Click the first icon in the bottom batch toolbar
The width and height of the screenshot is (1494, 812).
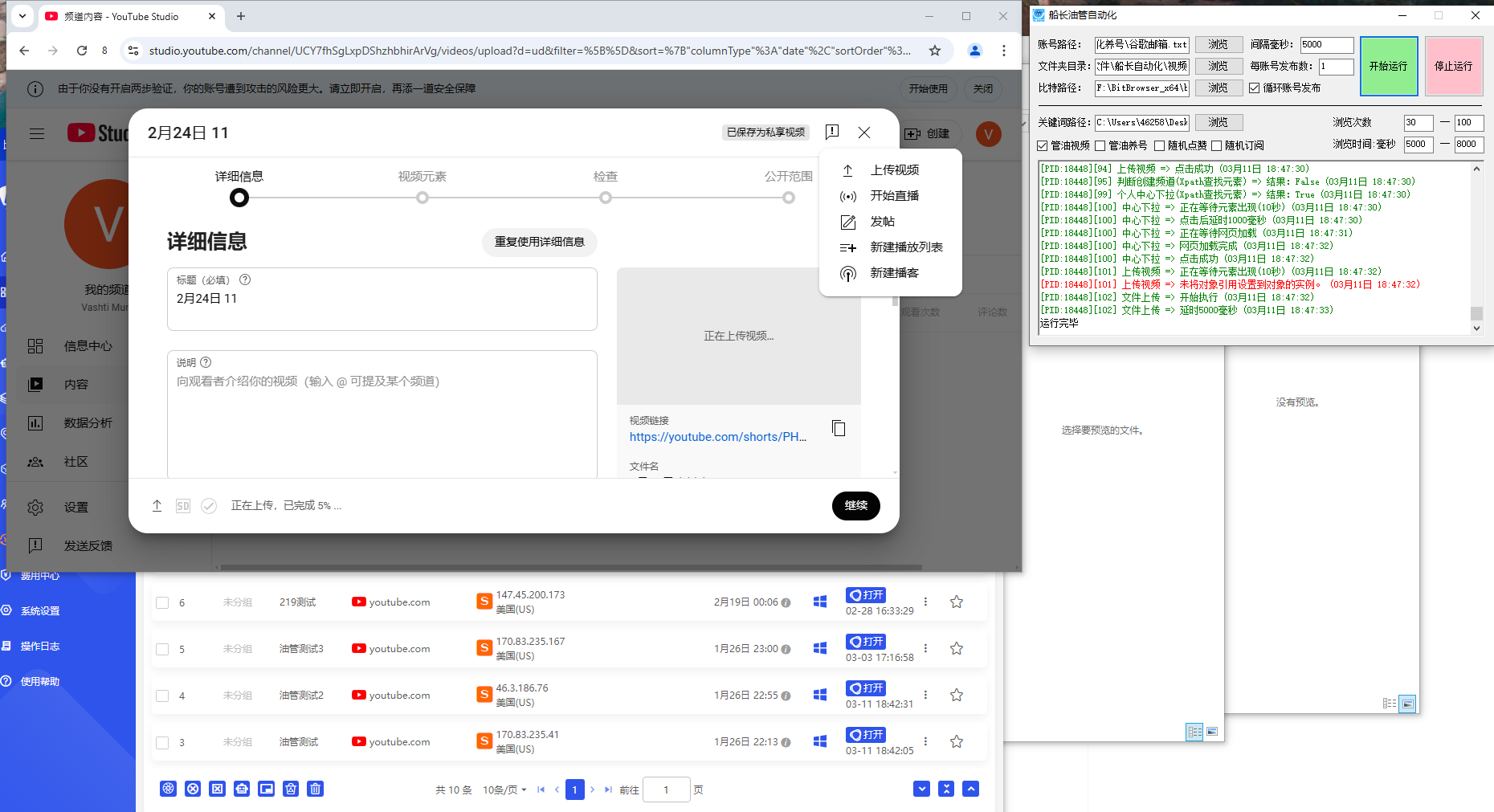coord(168,789)
